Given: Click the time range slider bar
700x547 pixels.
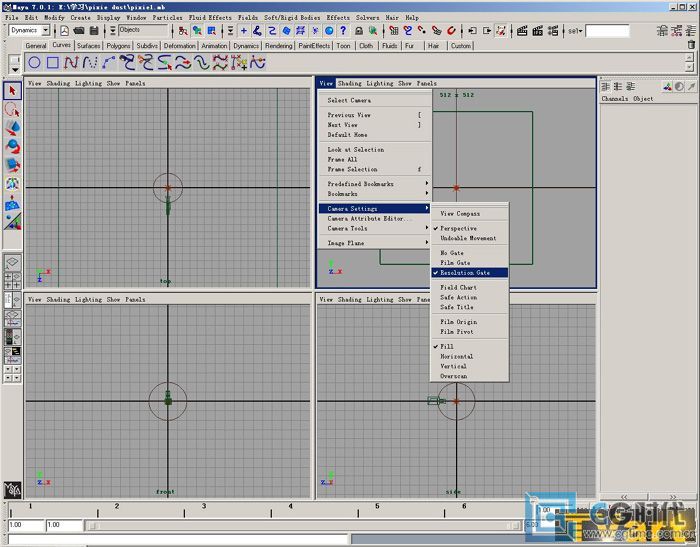Looking at the screenshot, I should pyautogui.click(x=303, y=526).
